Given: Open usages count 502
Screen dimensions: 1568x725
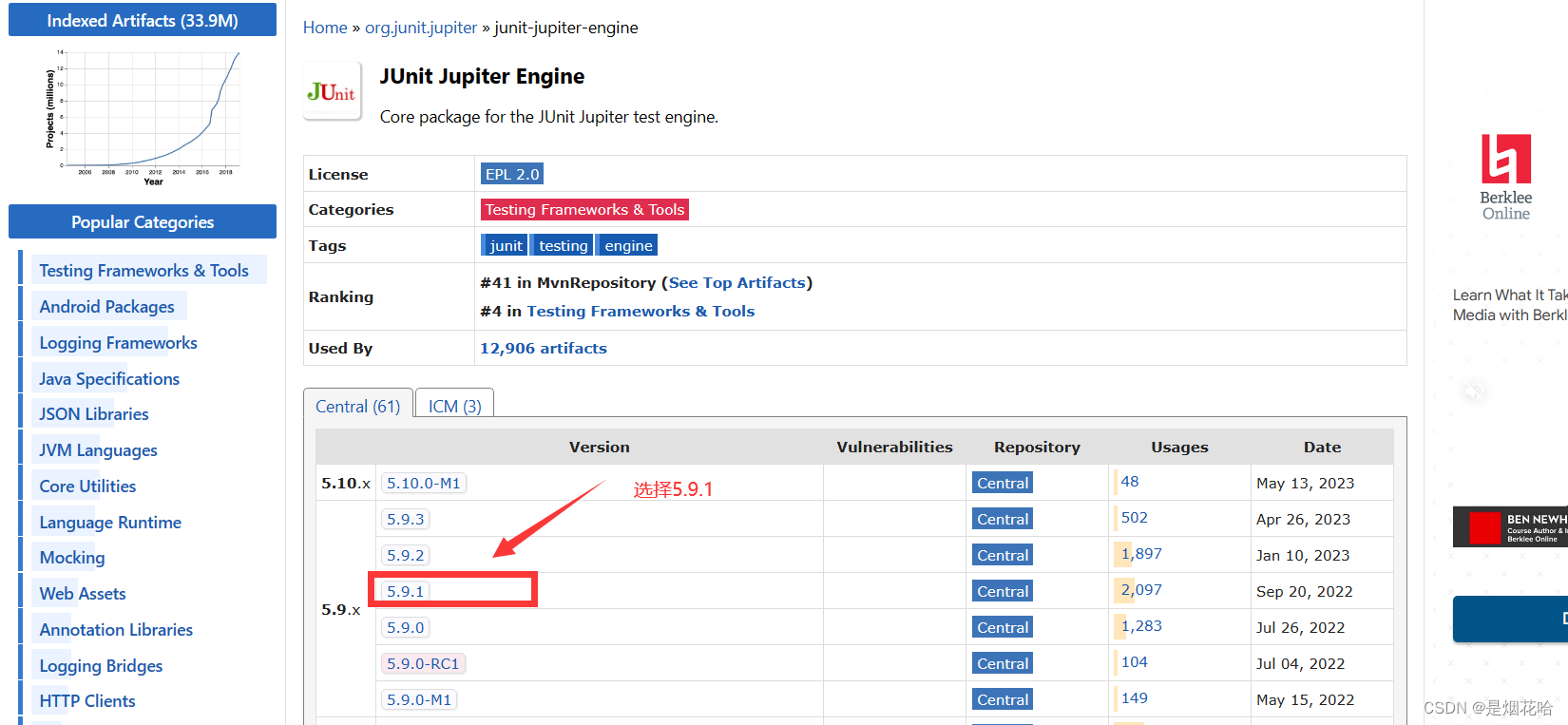Looking at the screenshot, I should coord(1135,517).
